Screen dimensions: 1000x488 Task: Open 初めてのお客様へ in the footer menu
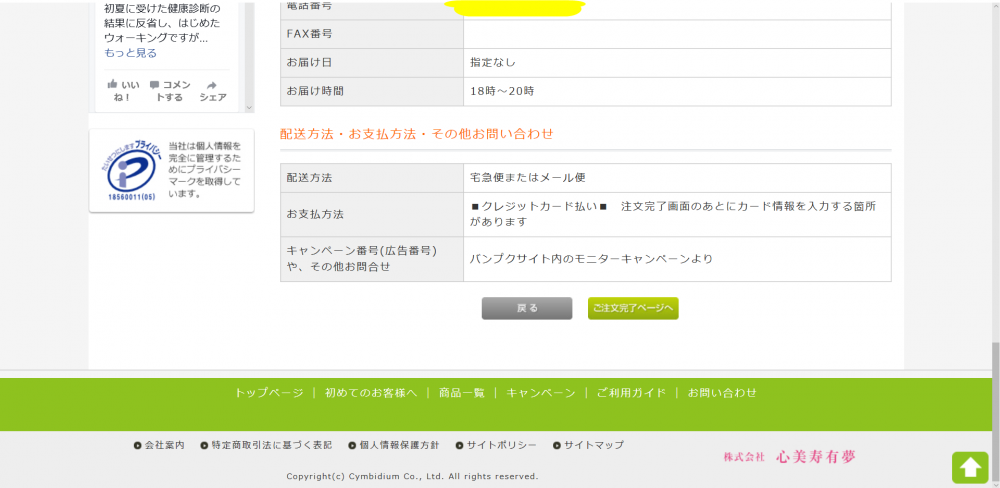tap(370, 393)
